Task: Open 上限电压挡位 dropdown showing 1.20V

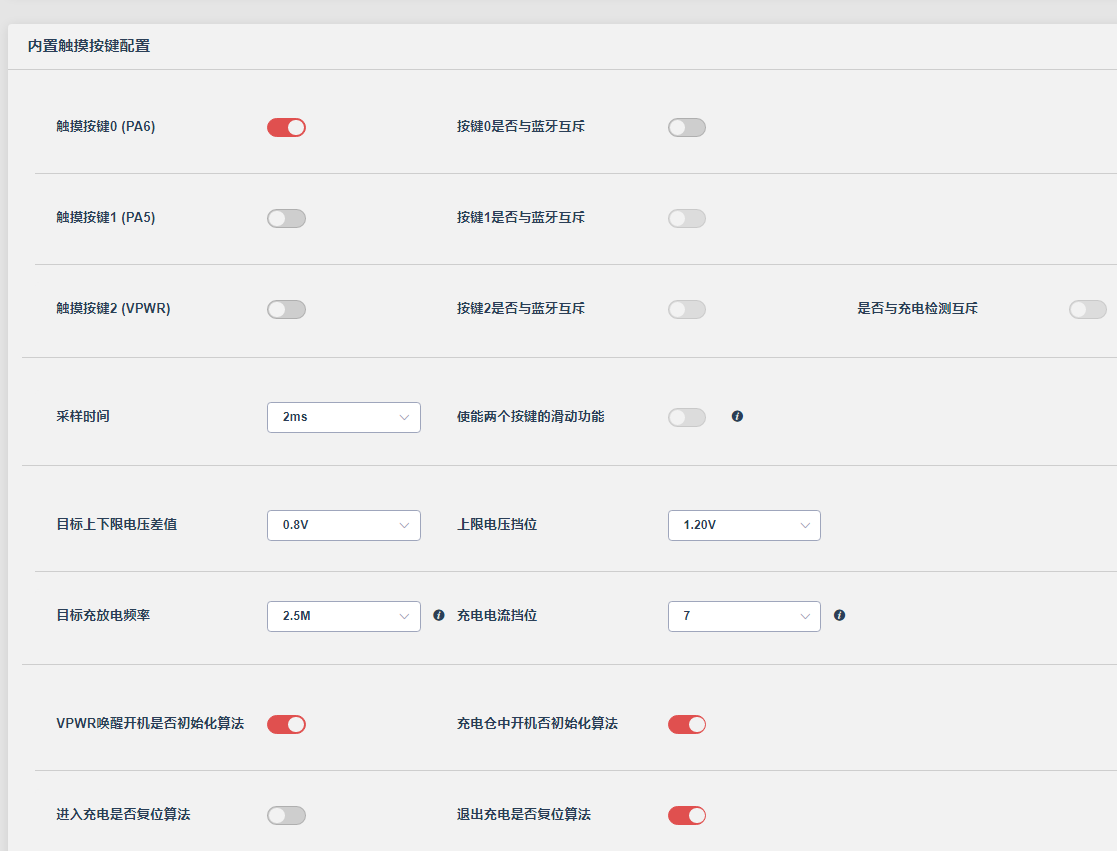Action: [x=744, y=526]
